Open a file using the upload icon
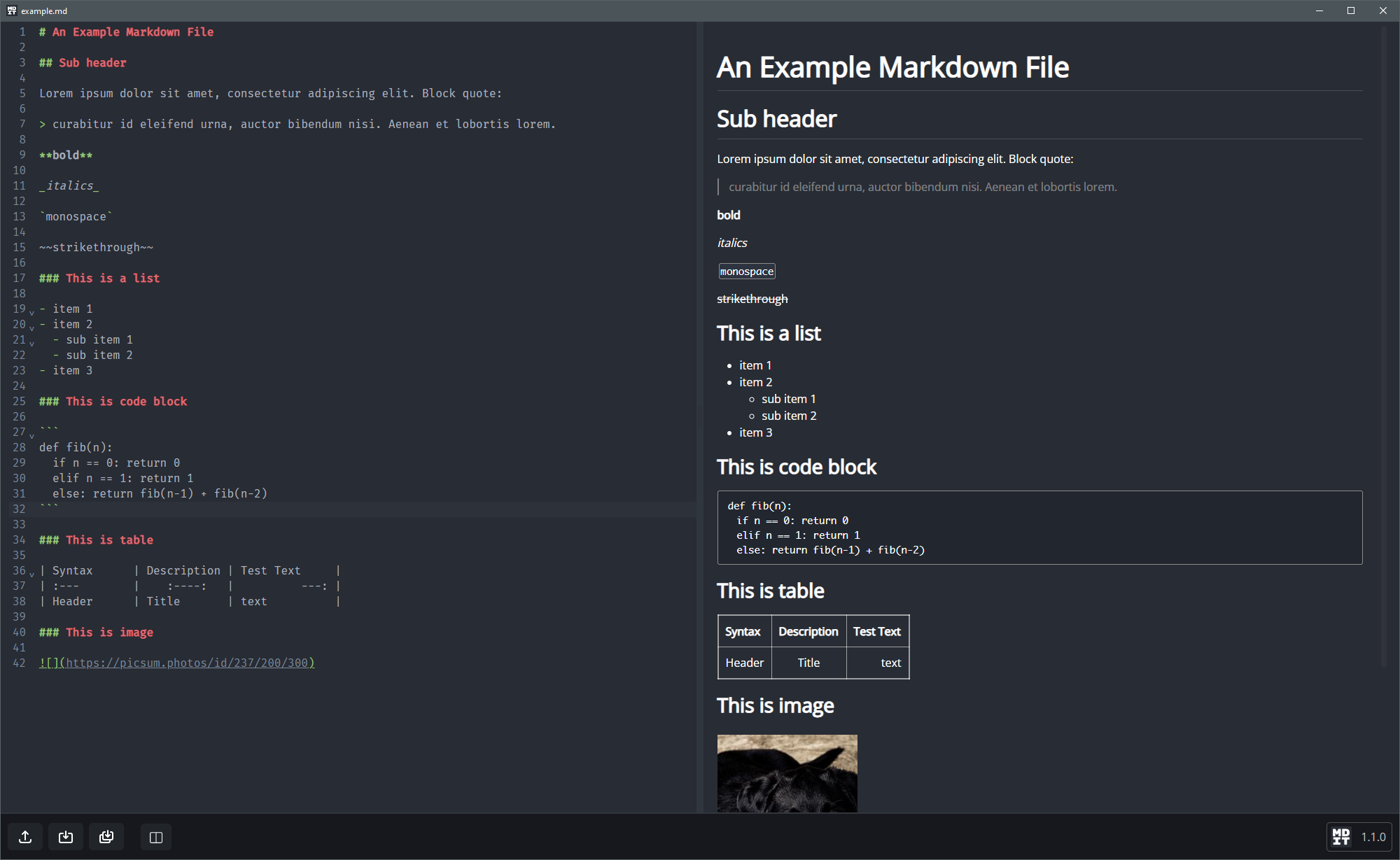 click(24, 837)
